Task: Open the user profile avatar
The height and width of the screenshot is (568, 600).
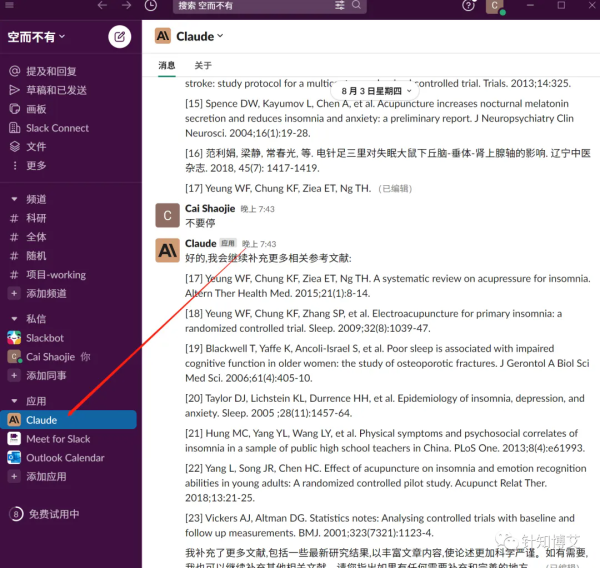Action: [494, 6]
